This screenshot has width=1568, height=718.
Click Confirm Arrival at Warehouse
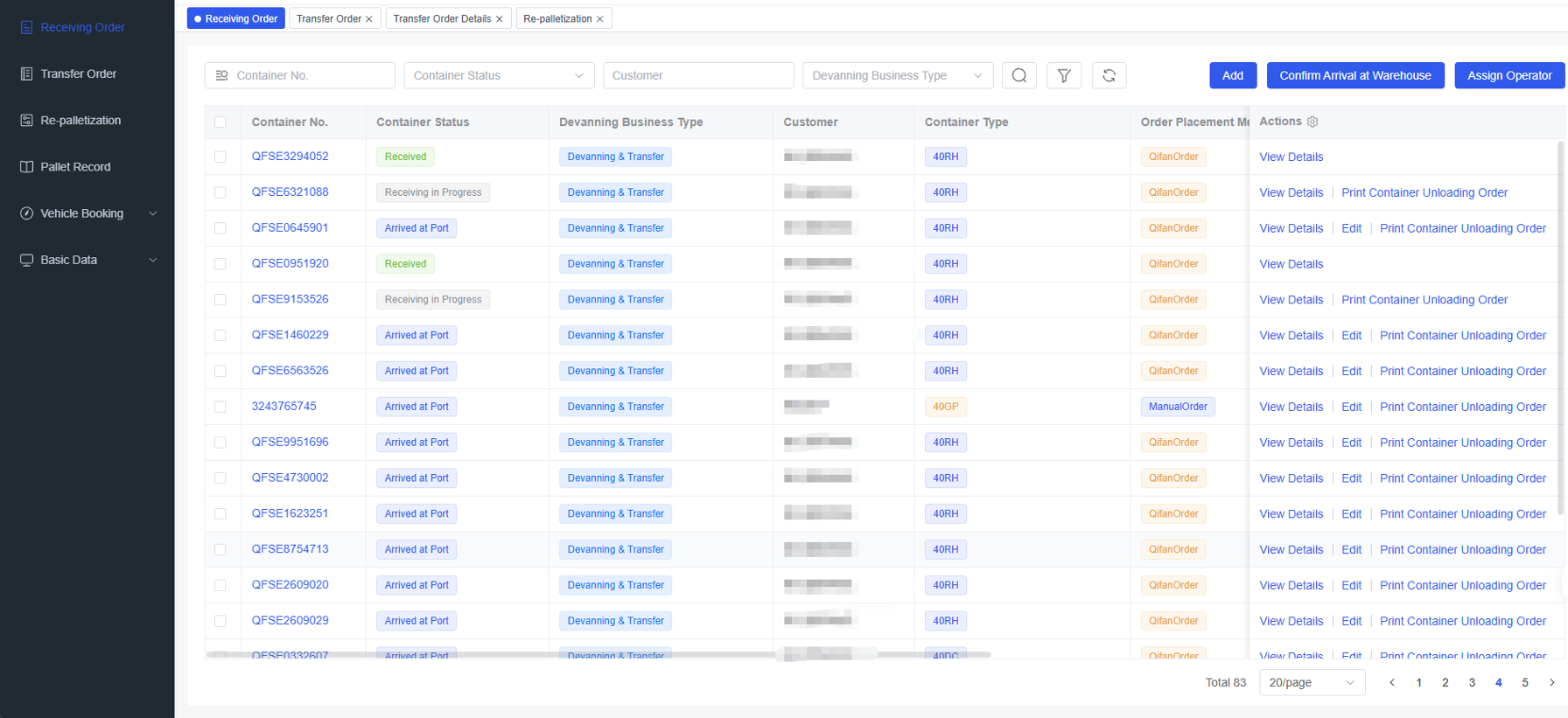click(1355, 75)
